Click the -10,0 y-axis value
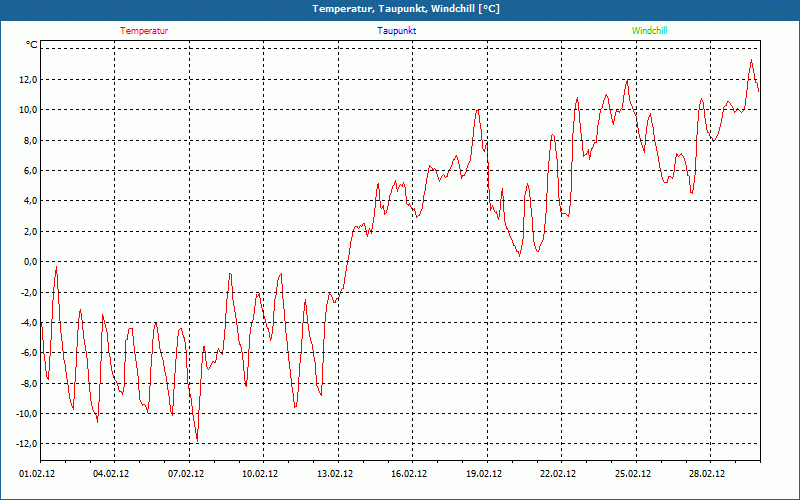The image size is (800, 500). [x=27, y=413]
